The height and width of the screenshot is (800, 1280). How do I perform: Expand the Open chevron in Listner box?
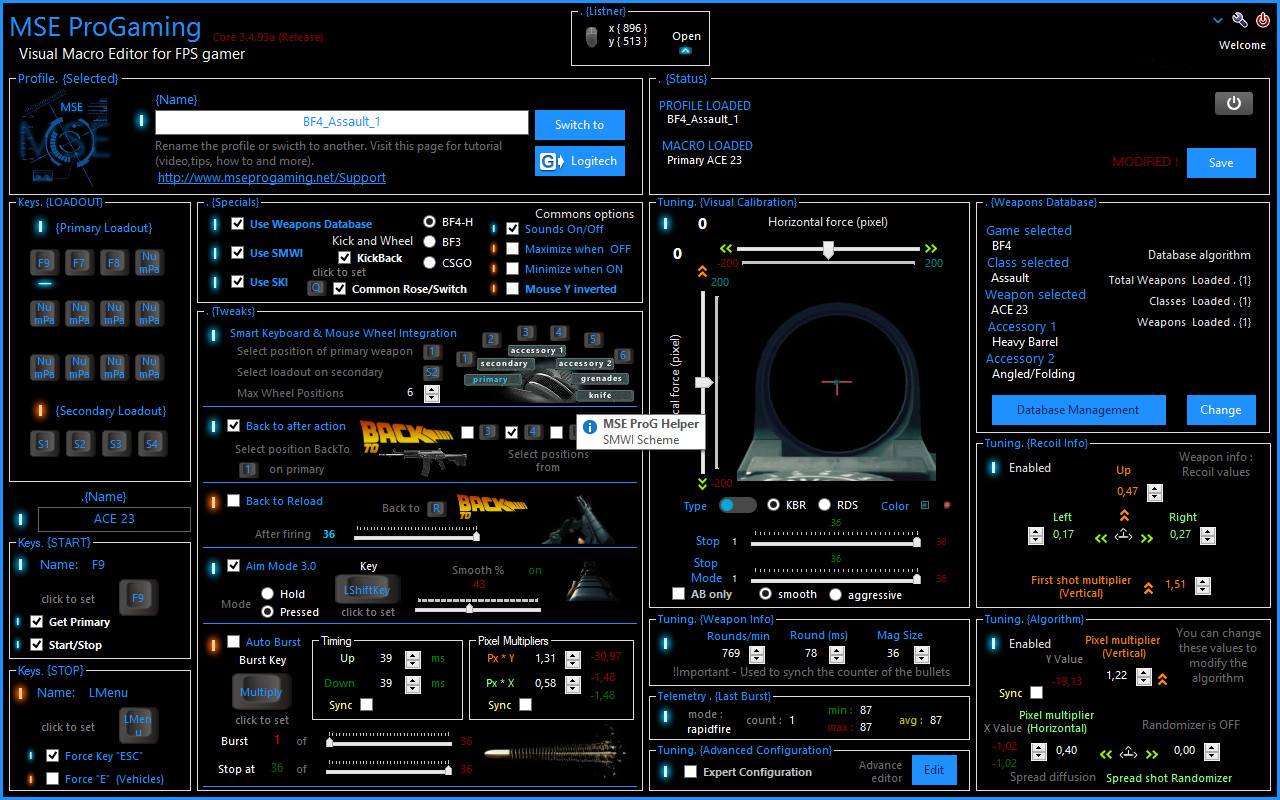[685, 50]
